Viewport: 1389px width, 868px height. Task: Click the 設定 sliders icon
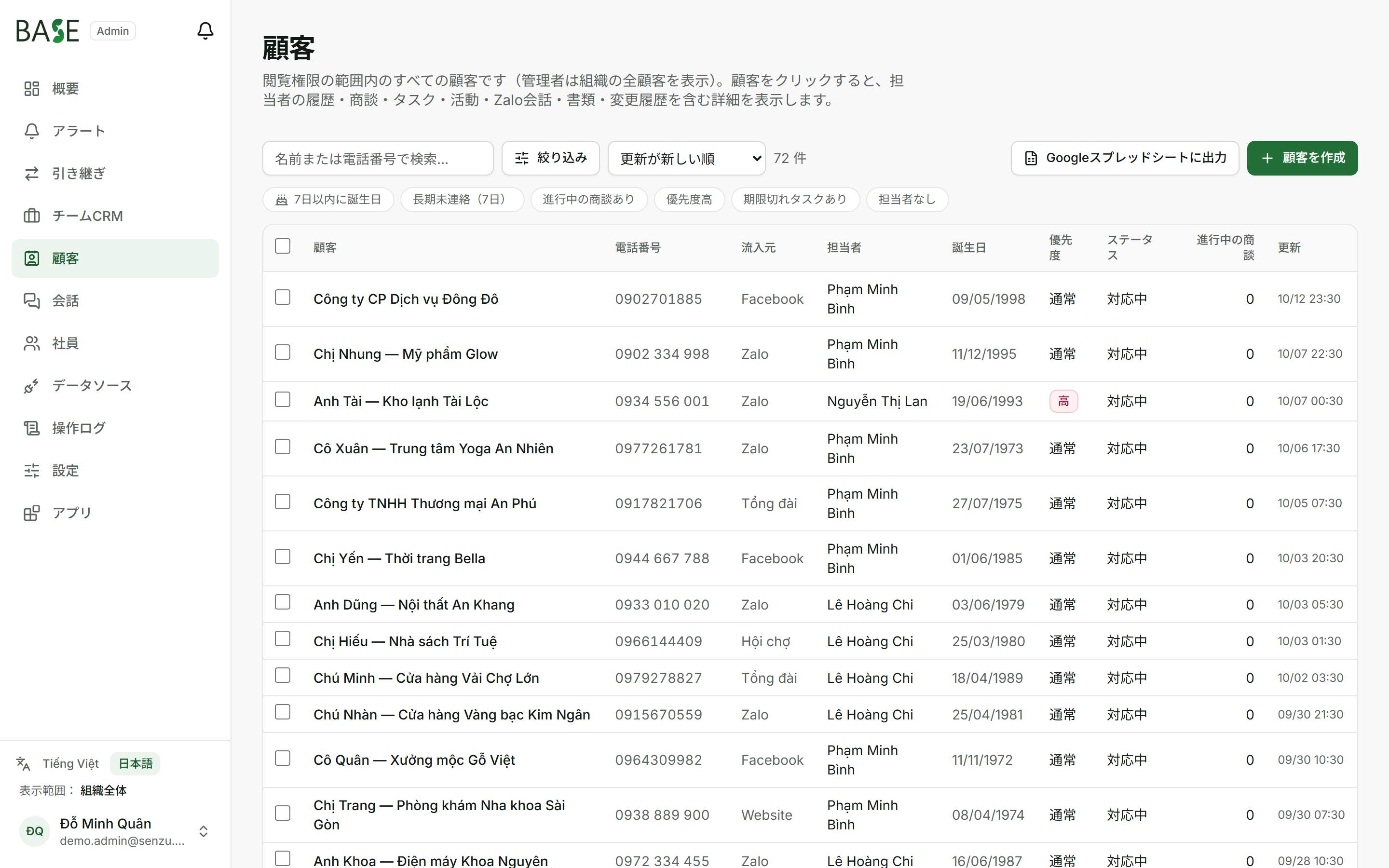[x=31, y=471]
